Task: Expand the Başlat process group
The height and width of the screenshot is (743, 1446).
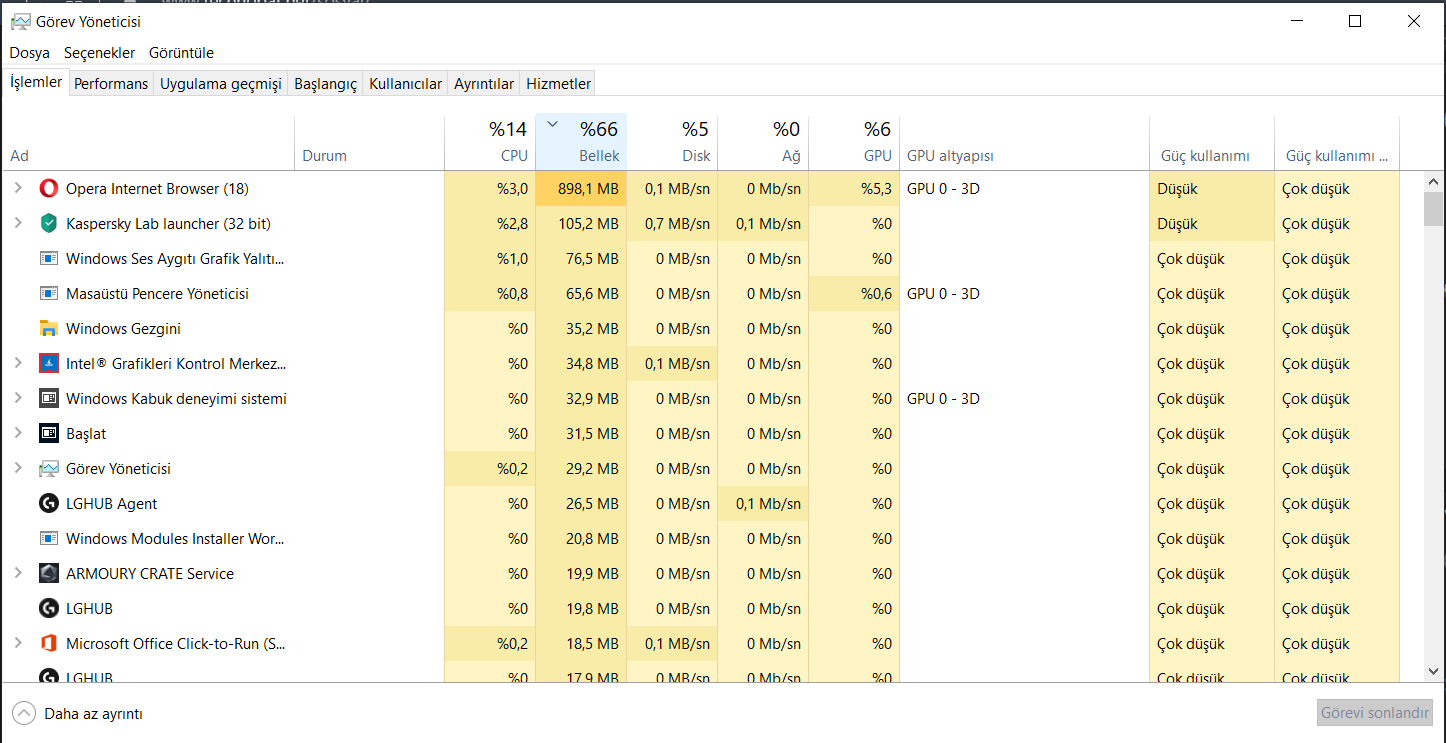Action: click(x=17, y=433)
